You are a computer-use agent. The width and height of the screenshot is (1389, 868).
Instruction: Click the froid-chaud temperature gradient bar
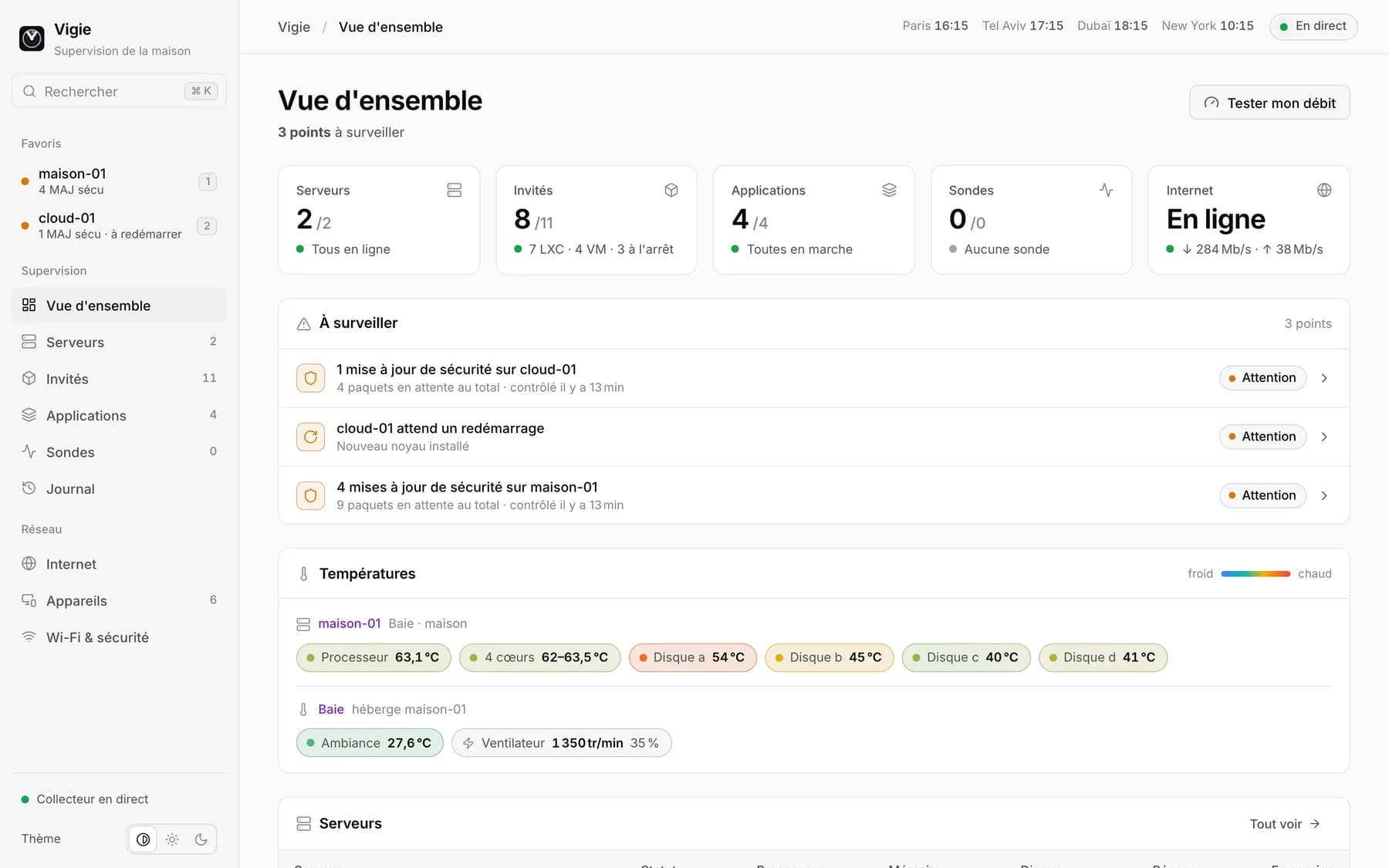(x=1256, y=574)
